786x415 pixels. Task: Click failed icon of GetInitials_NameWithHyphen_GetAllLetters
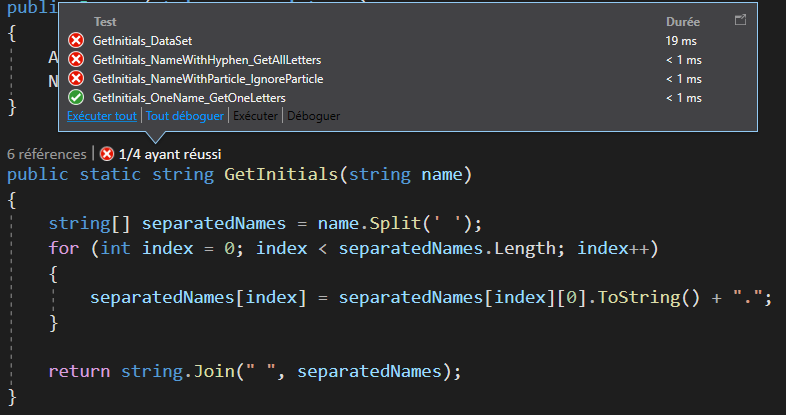[x=76, y=59]
